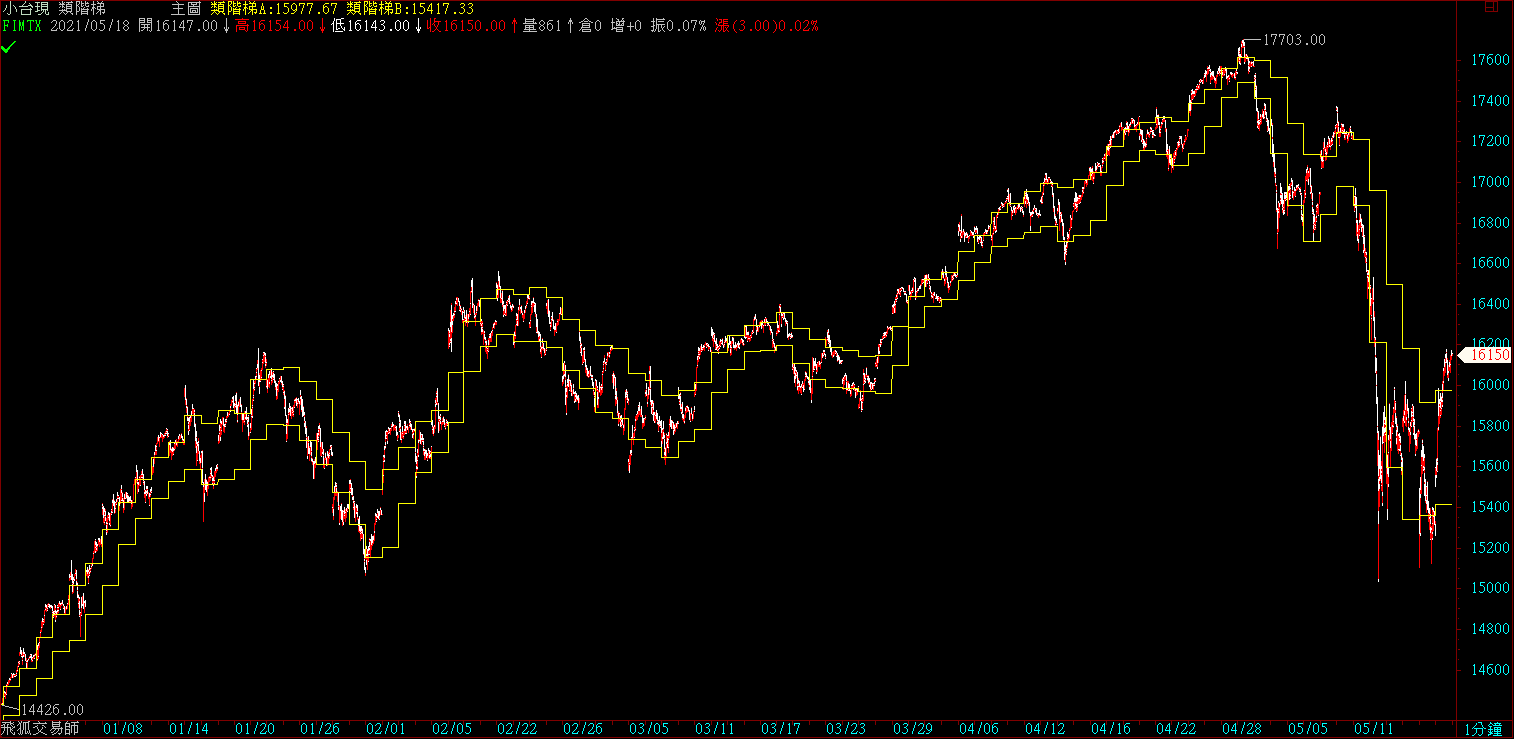Image resolution: width=1514 pixels, height=739 pixels.
Task: Click the 04/16 date on time axis
Action: click(1110, 730)
